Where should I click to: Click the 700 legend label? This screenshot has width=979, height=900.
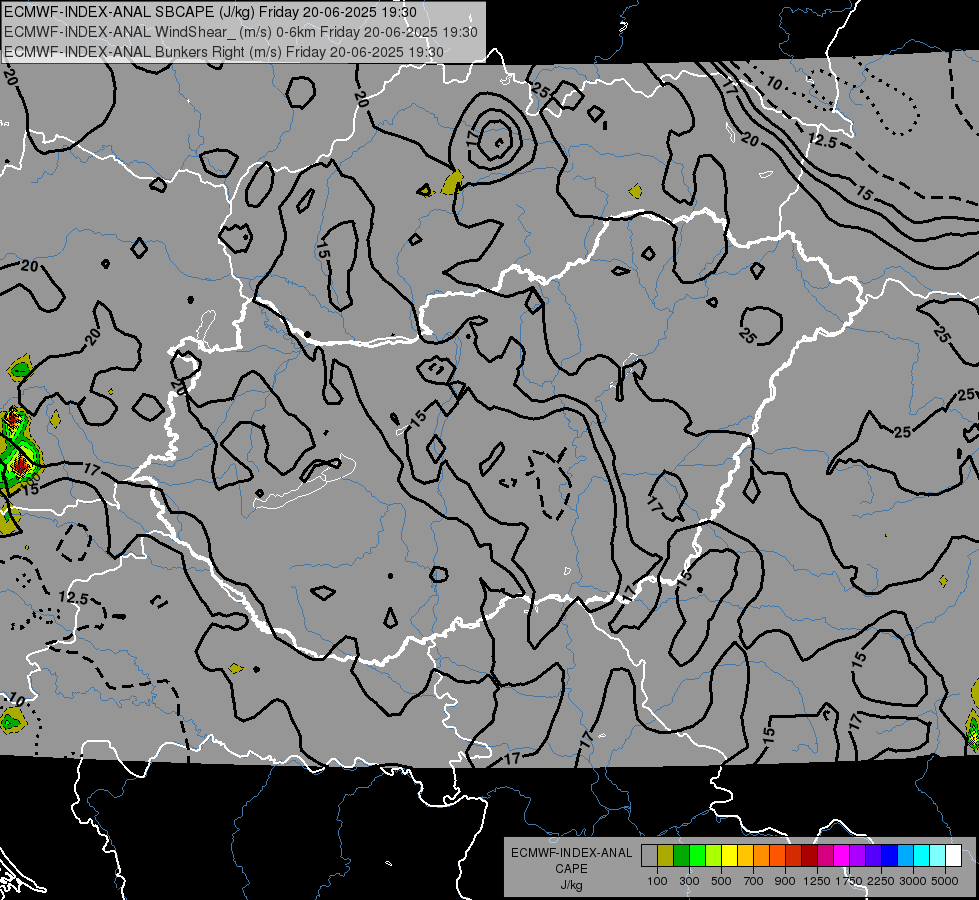754,881
